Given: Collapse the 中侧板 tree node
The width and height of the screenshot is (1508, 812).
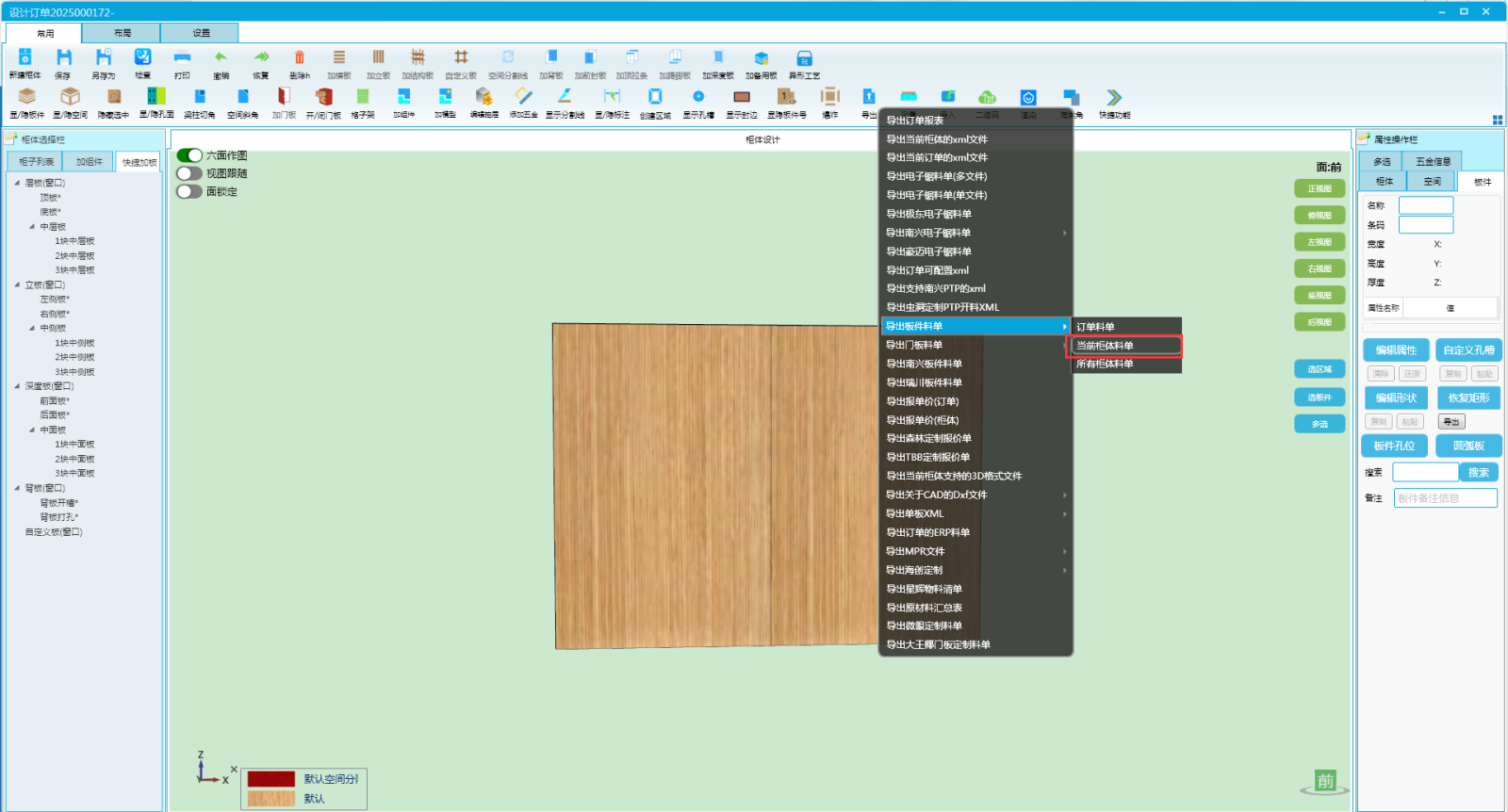Looking at the screenshot, I should click(x=32, y=329).
